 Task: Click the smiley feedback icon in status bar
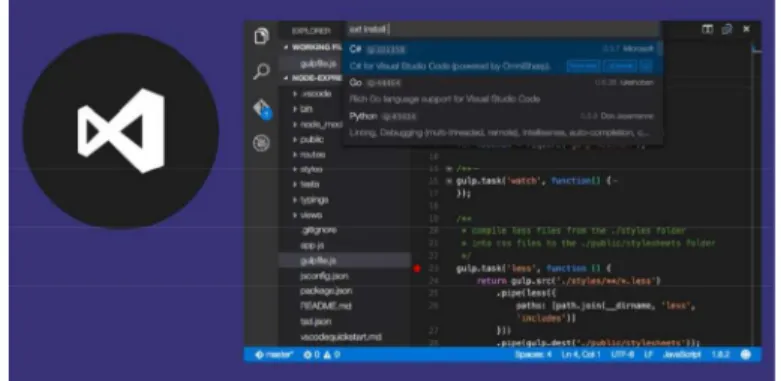(x=746, y=355)
